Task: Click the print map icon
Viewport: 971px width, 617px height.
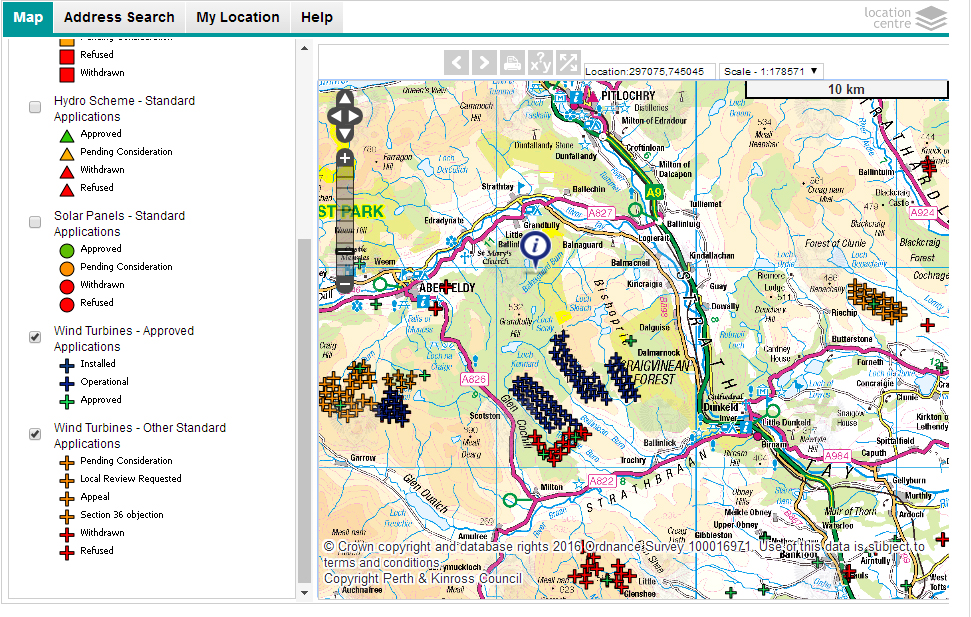Action: tap(513, 63)
